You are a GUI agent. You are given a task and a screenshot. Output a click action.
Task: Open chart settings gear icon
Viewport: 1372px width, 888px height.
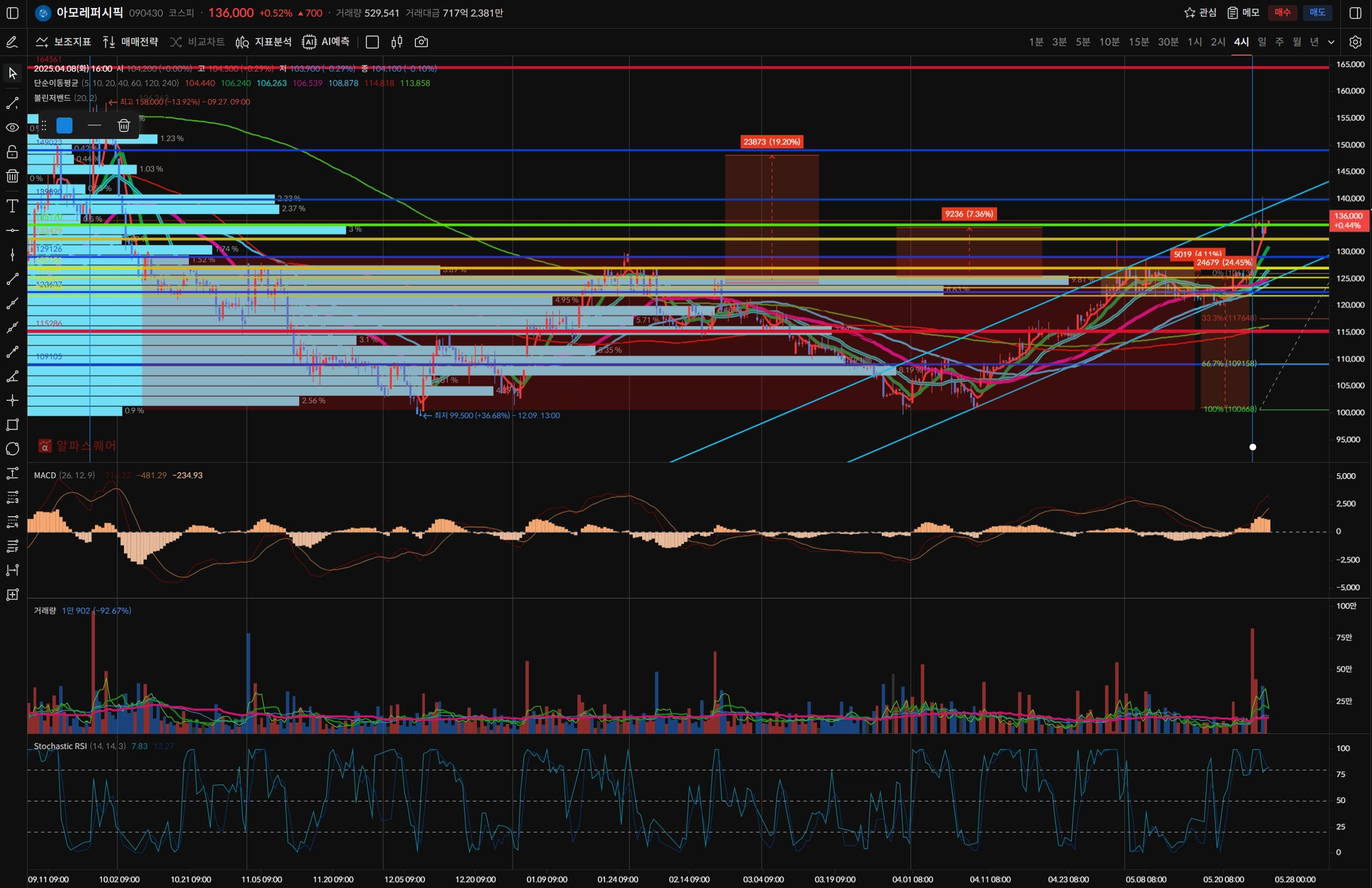click(1355, 42)
